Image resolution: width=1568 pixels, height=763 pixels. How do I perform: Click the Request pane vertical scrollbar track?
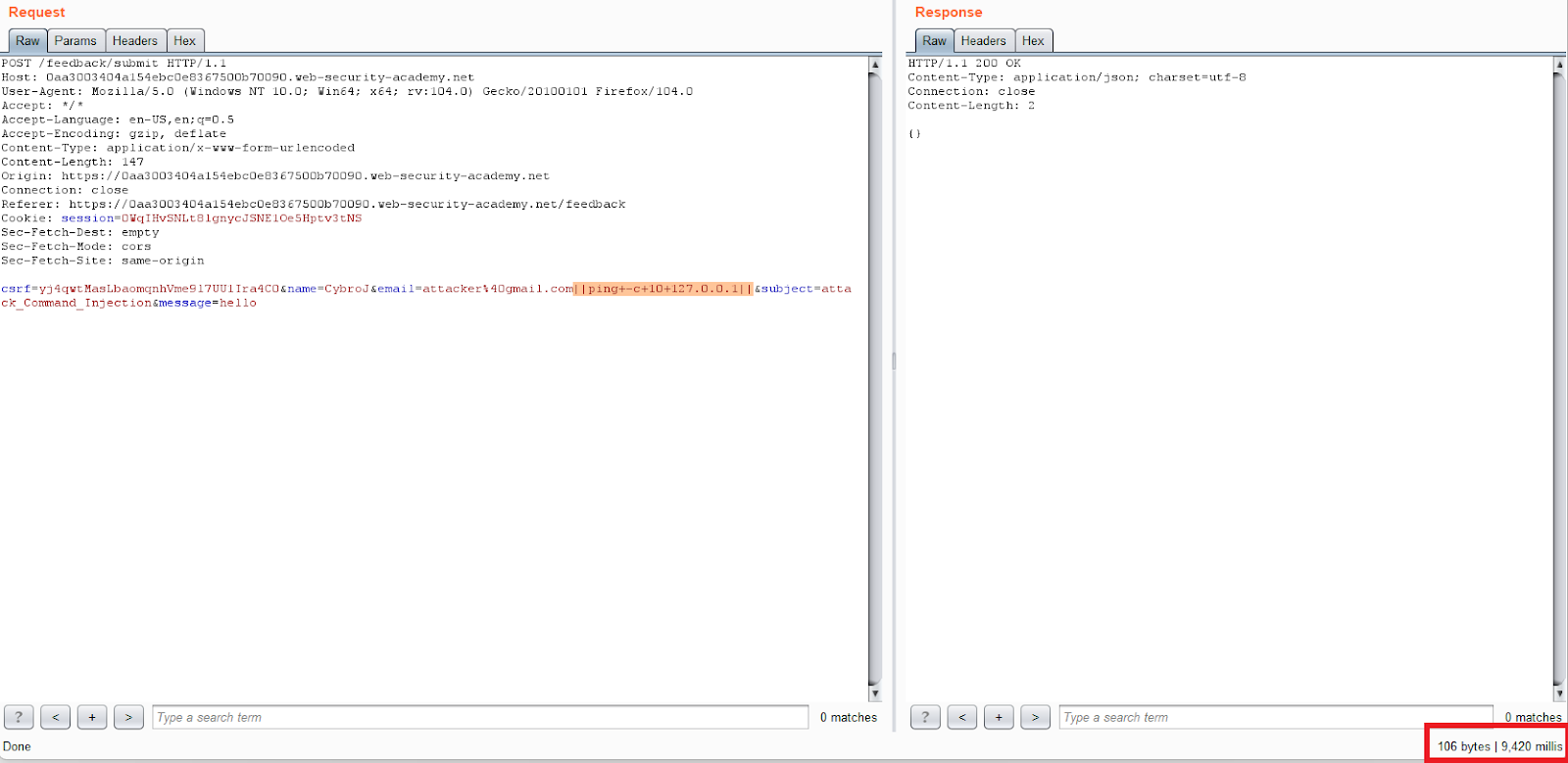pyautogui.click(x=874, y=377)
